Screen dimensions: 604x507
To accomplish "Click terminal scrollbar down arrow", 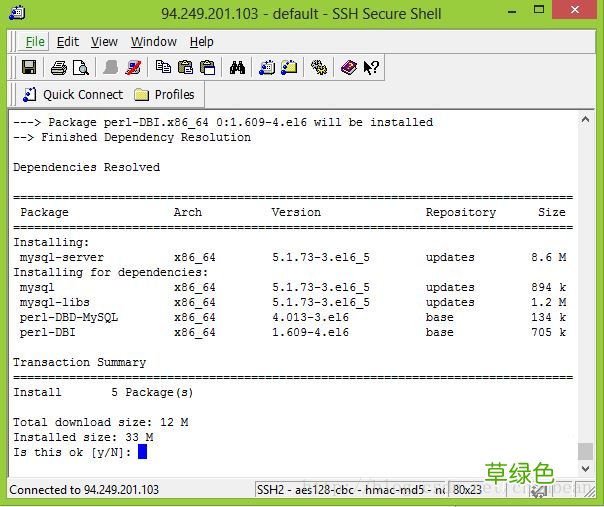I will click(586, 469).
